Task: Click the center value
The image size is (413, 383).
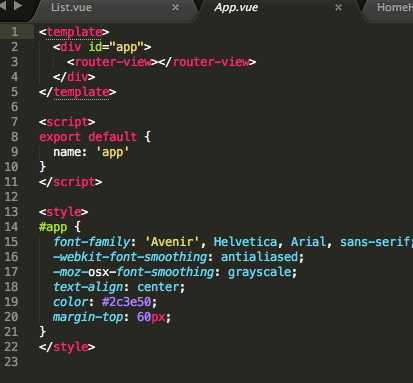Action: click(158, 287)
